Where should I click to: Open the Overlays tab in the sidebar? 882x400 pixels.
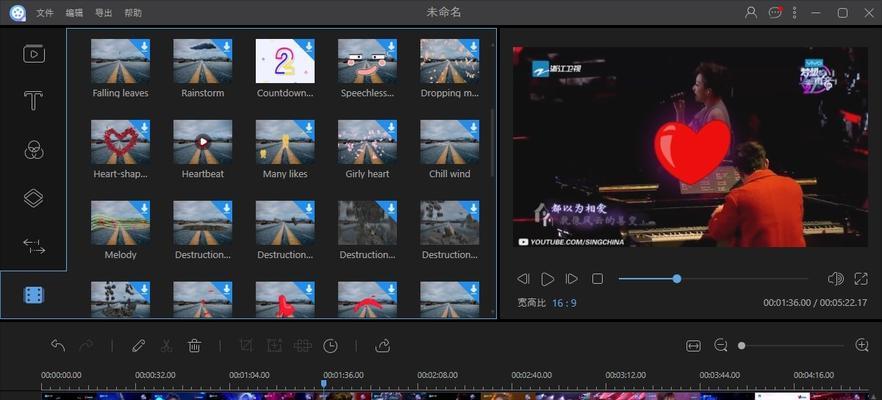pyautogui.click(x=34, y=198)
